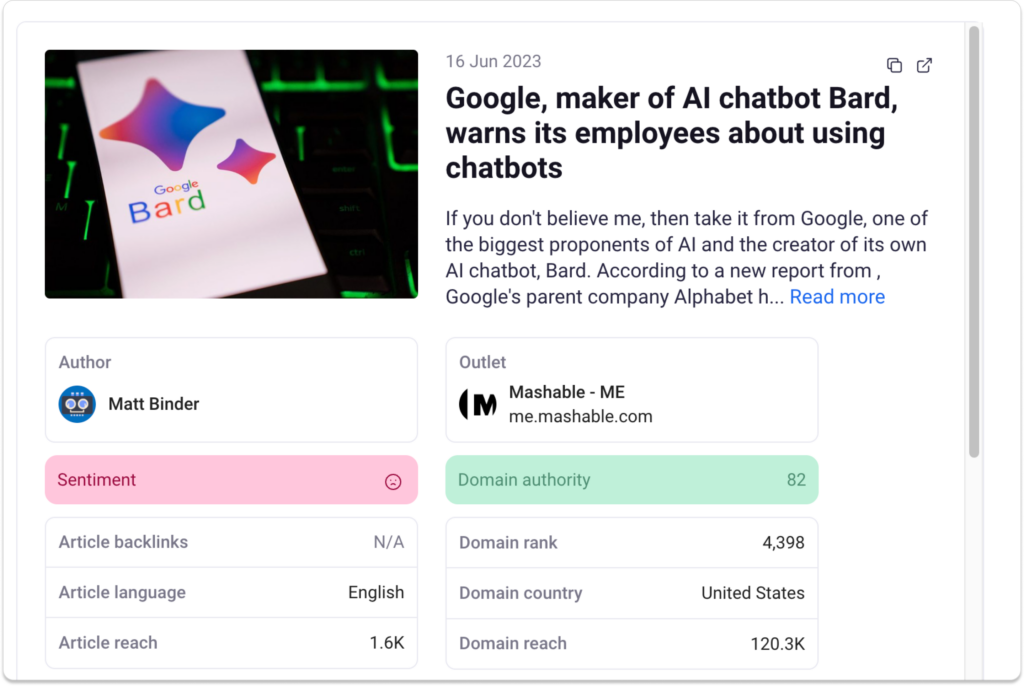This screenshot has height=686, width=1024.
Task: Click the copy article icon
Action: coord(894,66)
